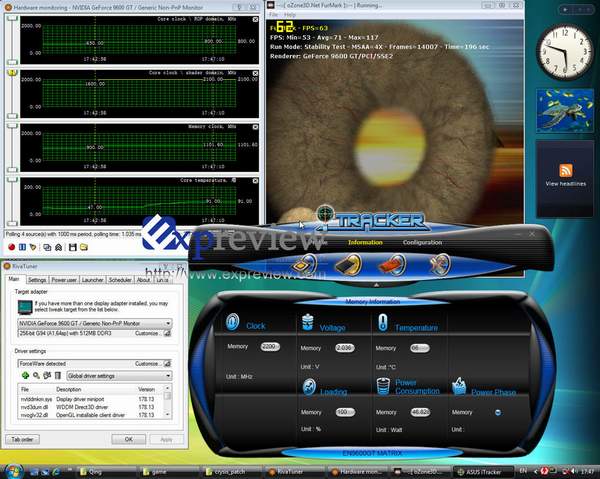
Task: Click down arrow on the driver files list scrollbar
Action: [x=167, y=415]
